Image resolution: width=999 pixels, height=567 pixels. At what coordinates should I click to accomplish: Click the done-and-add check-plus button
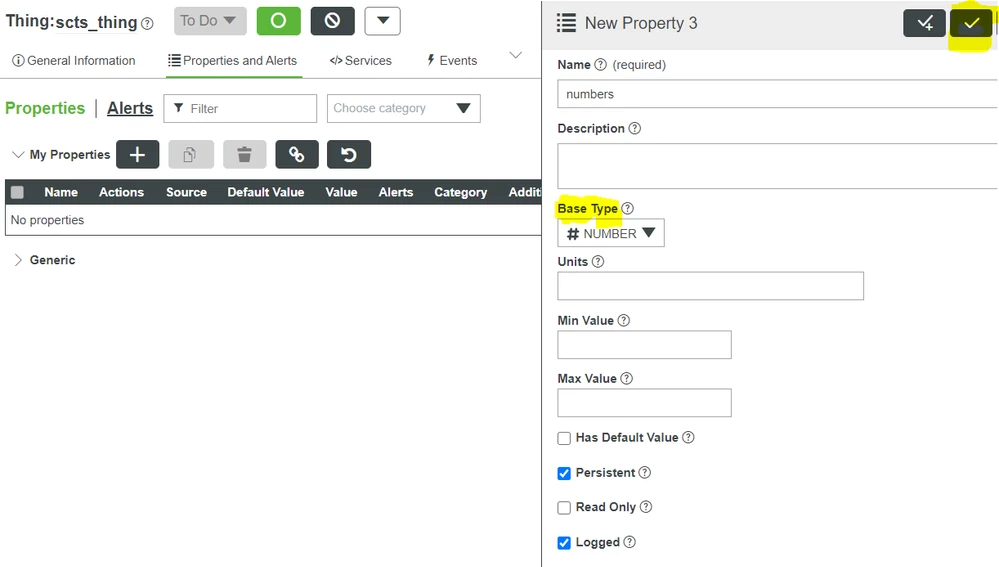(924, 24)
